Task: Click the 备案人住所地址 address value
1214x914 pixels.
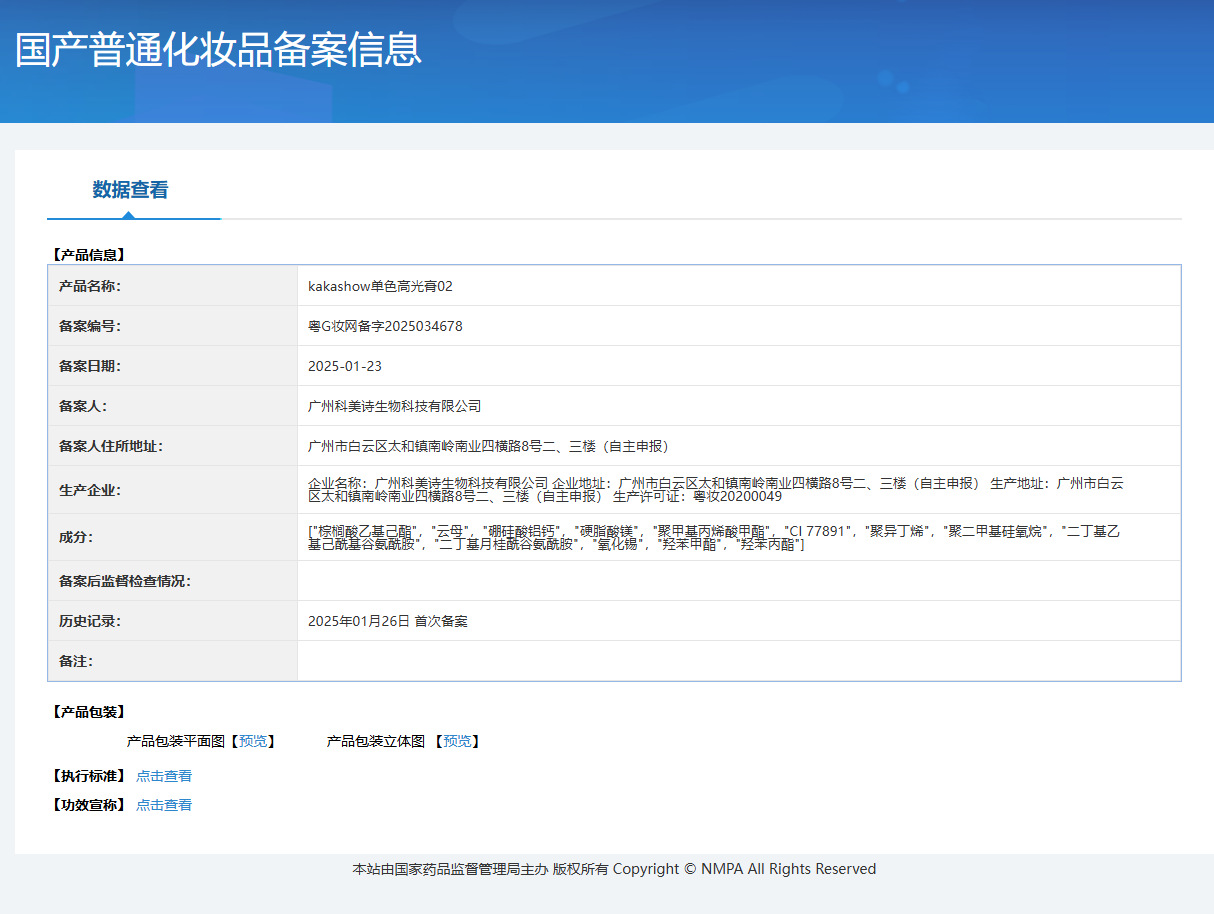Action: click(x=488, y=446)
